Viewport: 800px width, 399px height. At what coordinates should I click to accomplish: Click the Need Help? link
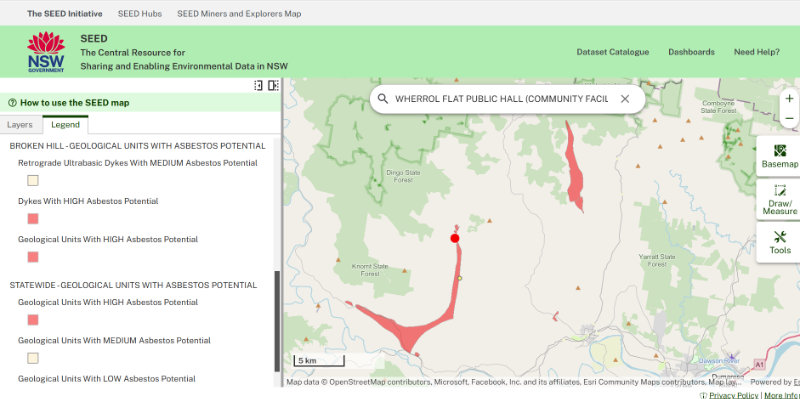(757, 52)
